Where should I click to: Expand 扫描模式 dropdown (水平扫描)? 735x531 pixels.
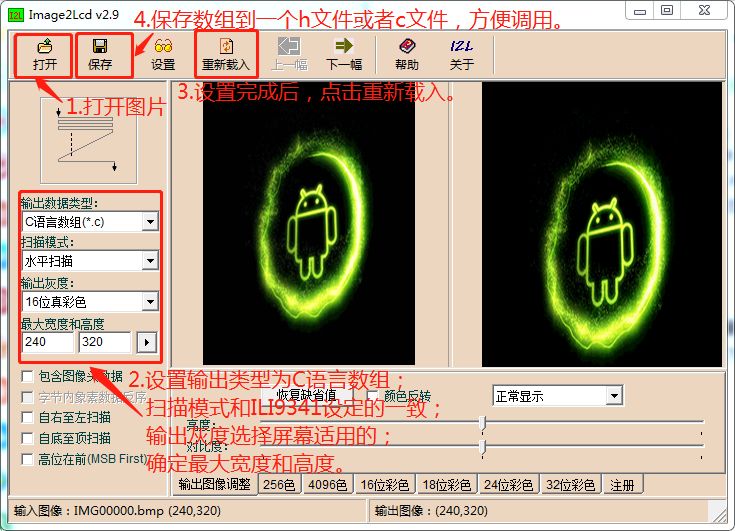[x=150, y=261]
